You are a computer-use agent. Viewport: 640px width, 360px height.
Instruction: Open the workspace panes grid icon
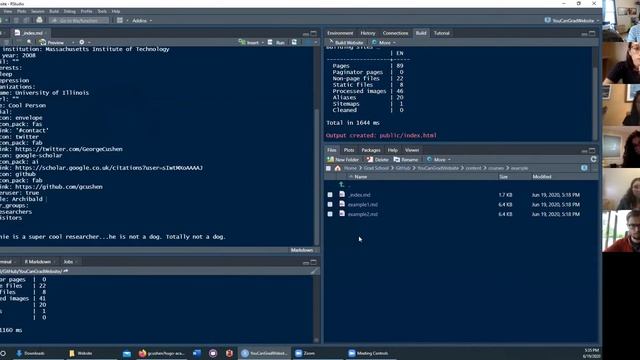point(120,20)
